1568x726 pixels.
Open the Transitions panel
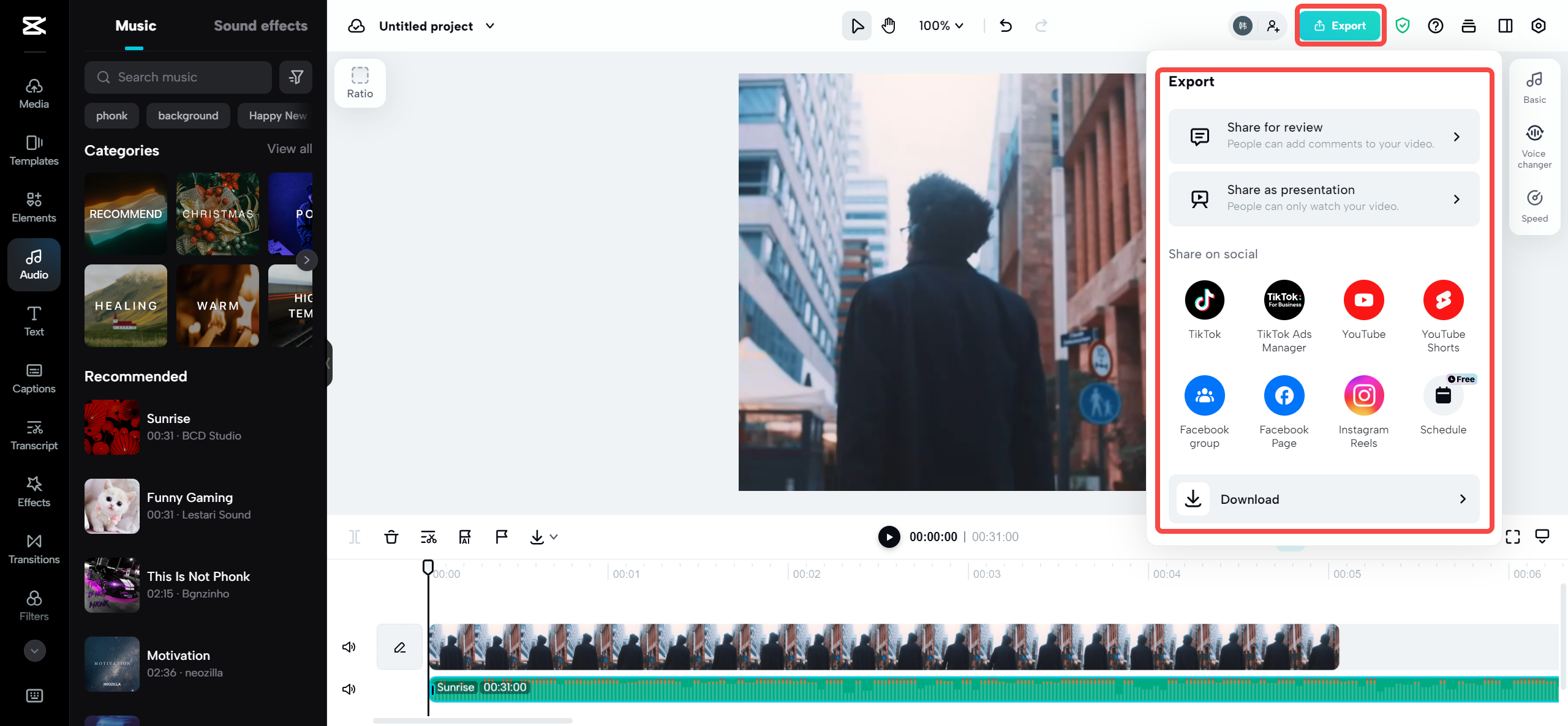click(34, 548)
